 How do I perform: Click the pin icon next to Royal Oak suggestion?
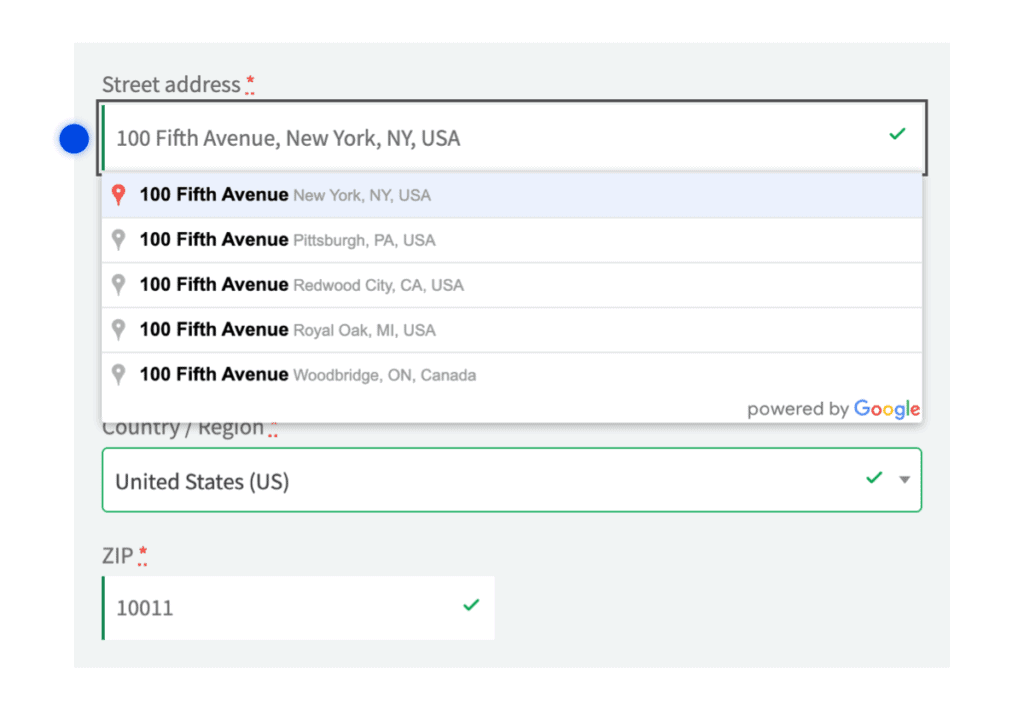coord(118,329)
